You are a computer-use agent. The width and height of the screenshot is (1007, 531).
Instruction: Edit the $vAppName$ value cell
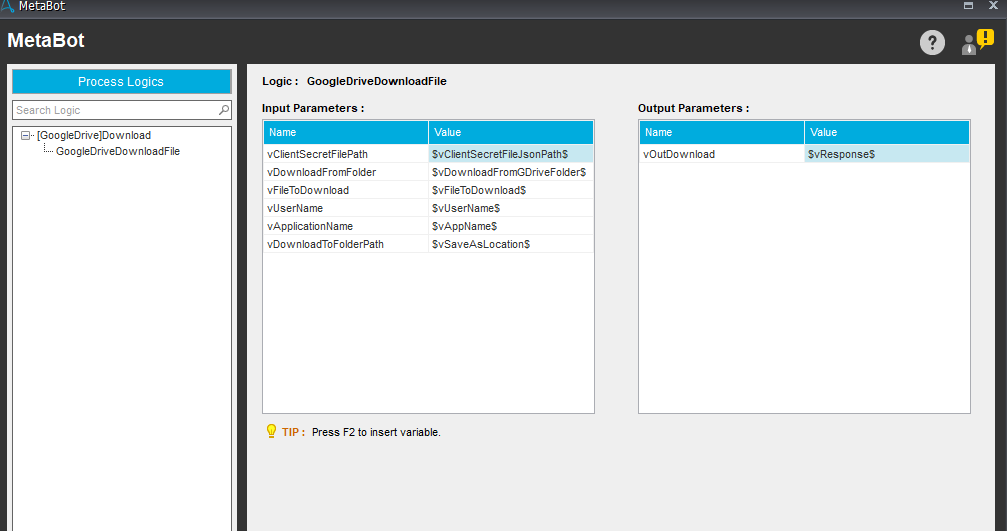(510, 226)
